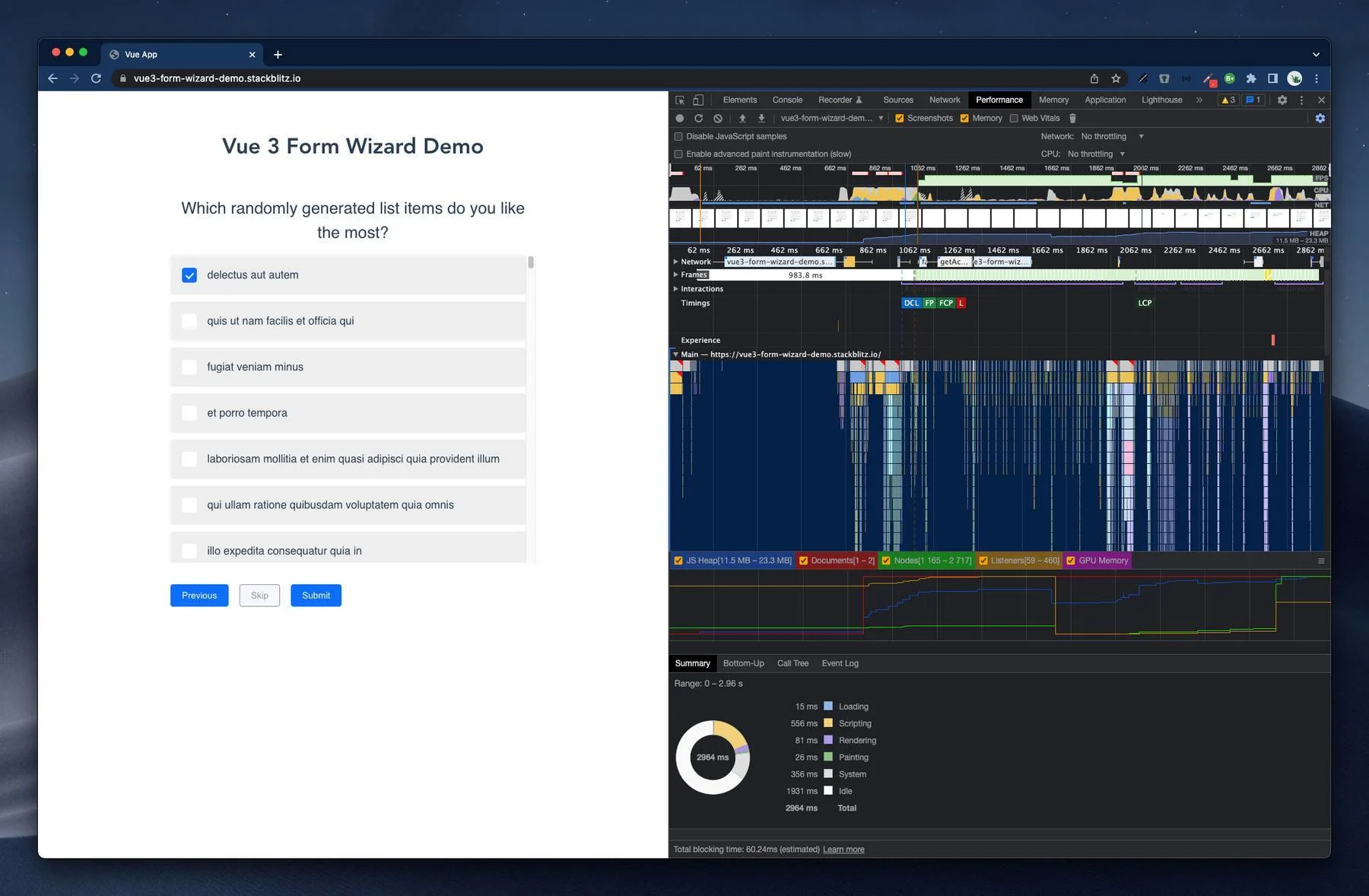Open the Extensions puzzle icon
This screenshot has width=1369, height=896.
[x=1251, y=78]
